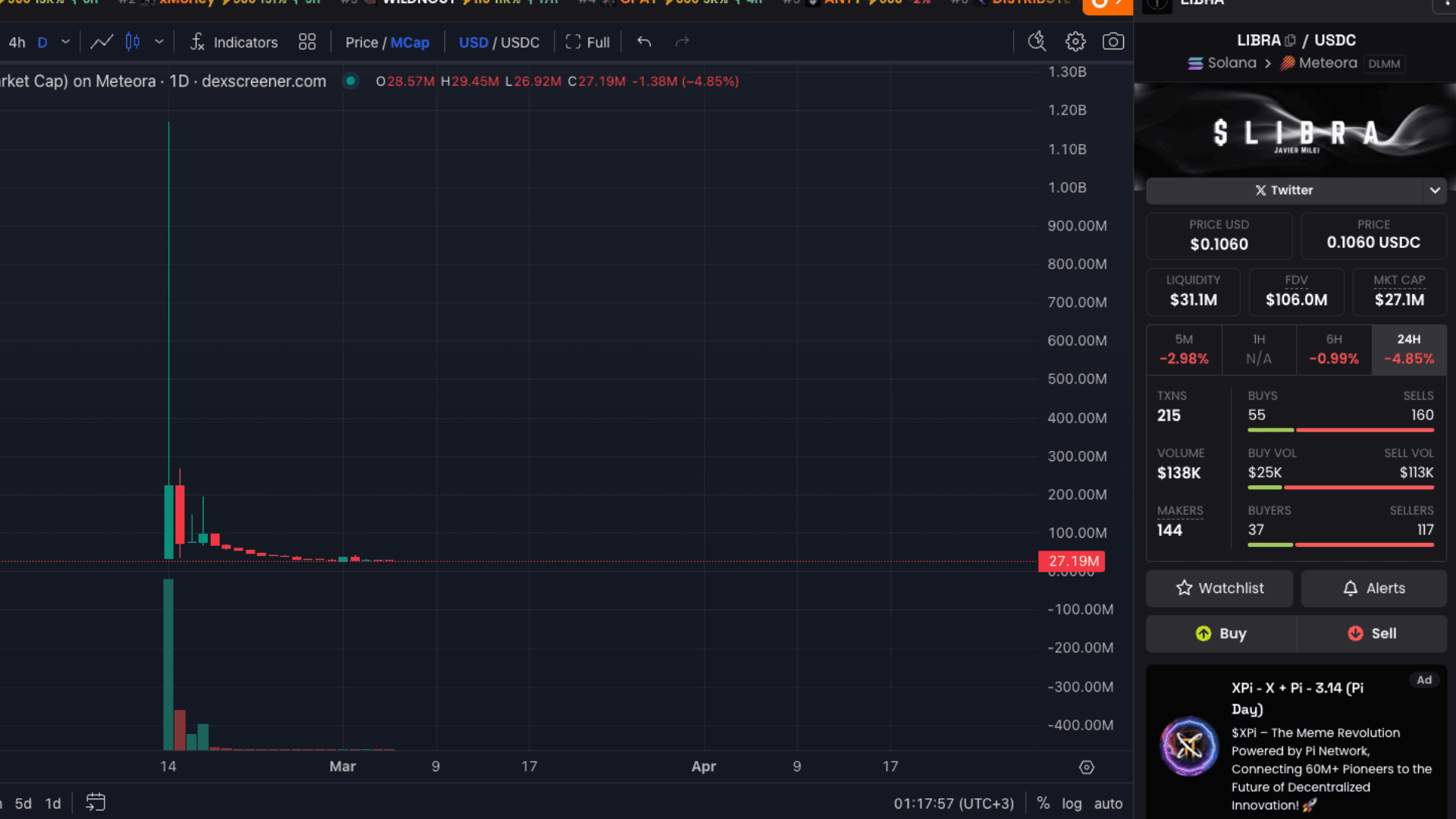Switch chart to MCap mode
This screenshot has width=1456, height=819.
[409, 42]
